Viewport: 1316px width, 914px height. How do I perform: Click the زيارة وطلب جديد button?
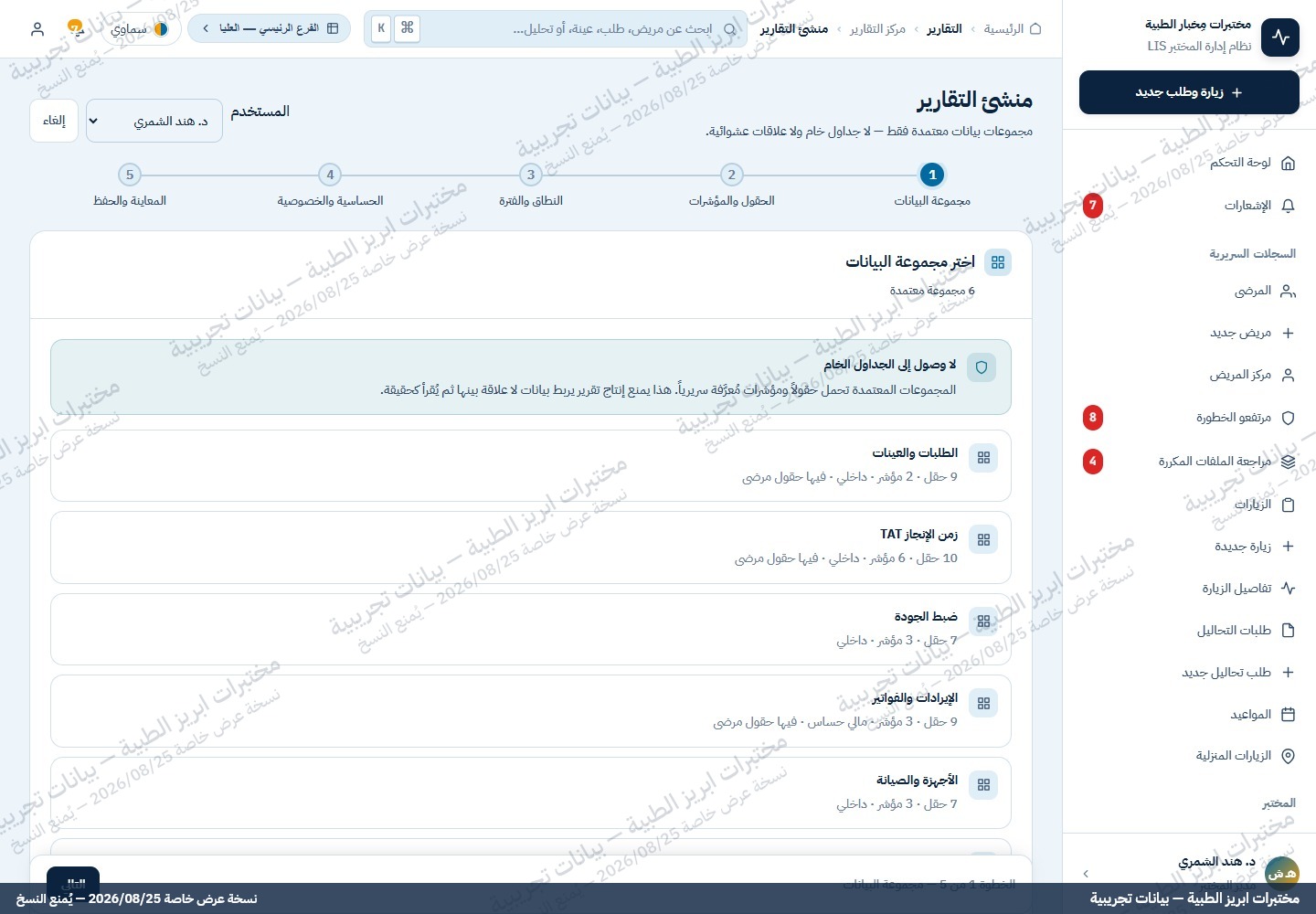coord(1189,92)
